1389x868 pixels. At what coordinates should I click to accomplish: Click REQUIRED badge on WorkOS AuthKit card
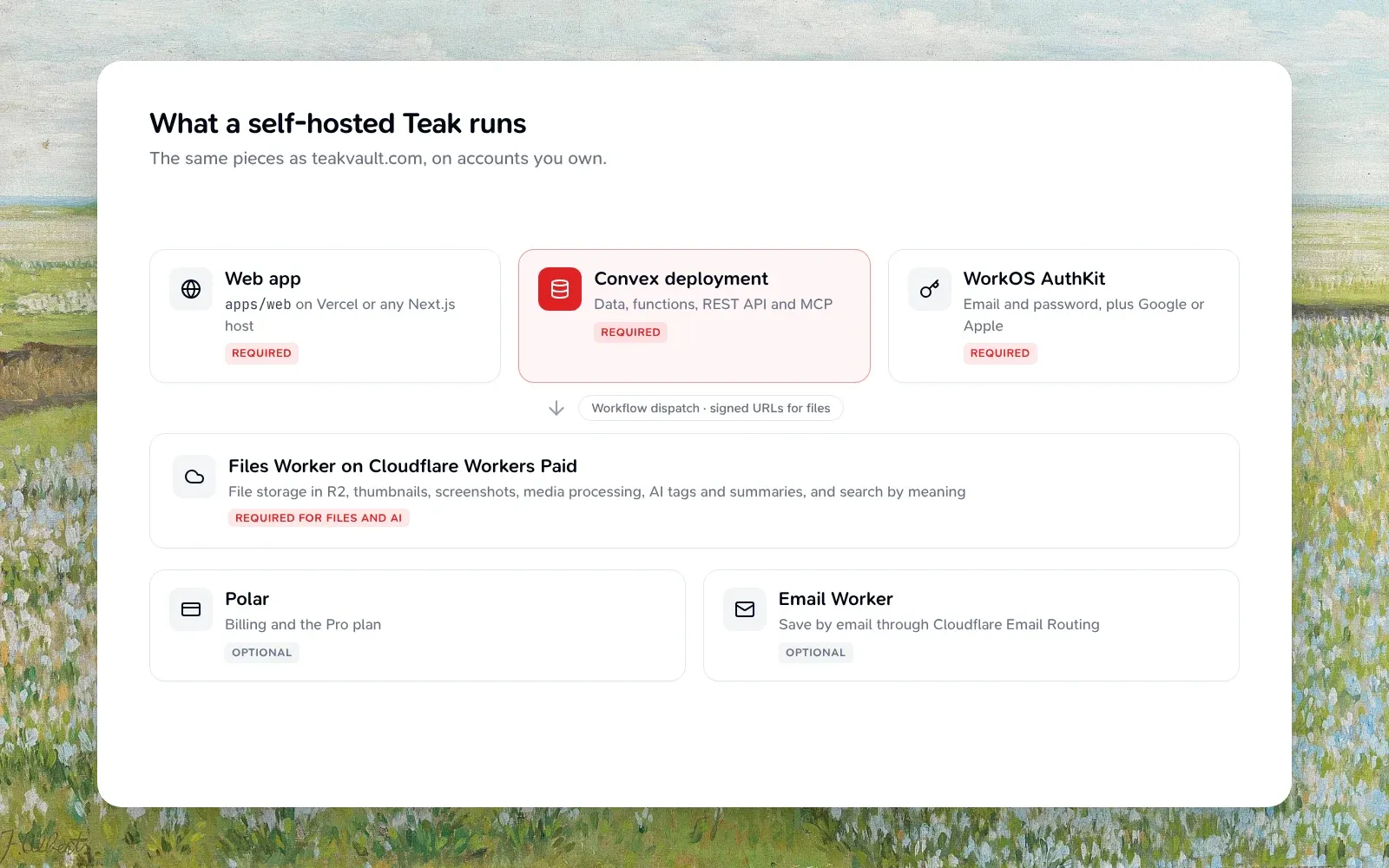tap(1000, 353)
